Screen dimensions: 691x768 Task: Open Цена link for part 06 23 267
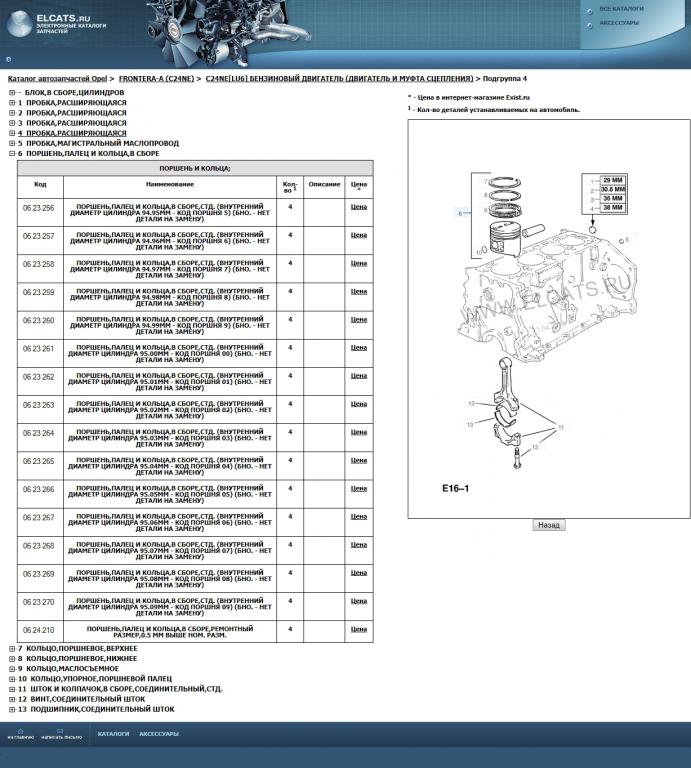[x=358, y=517]
